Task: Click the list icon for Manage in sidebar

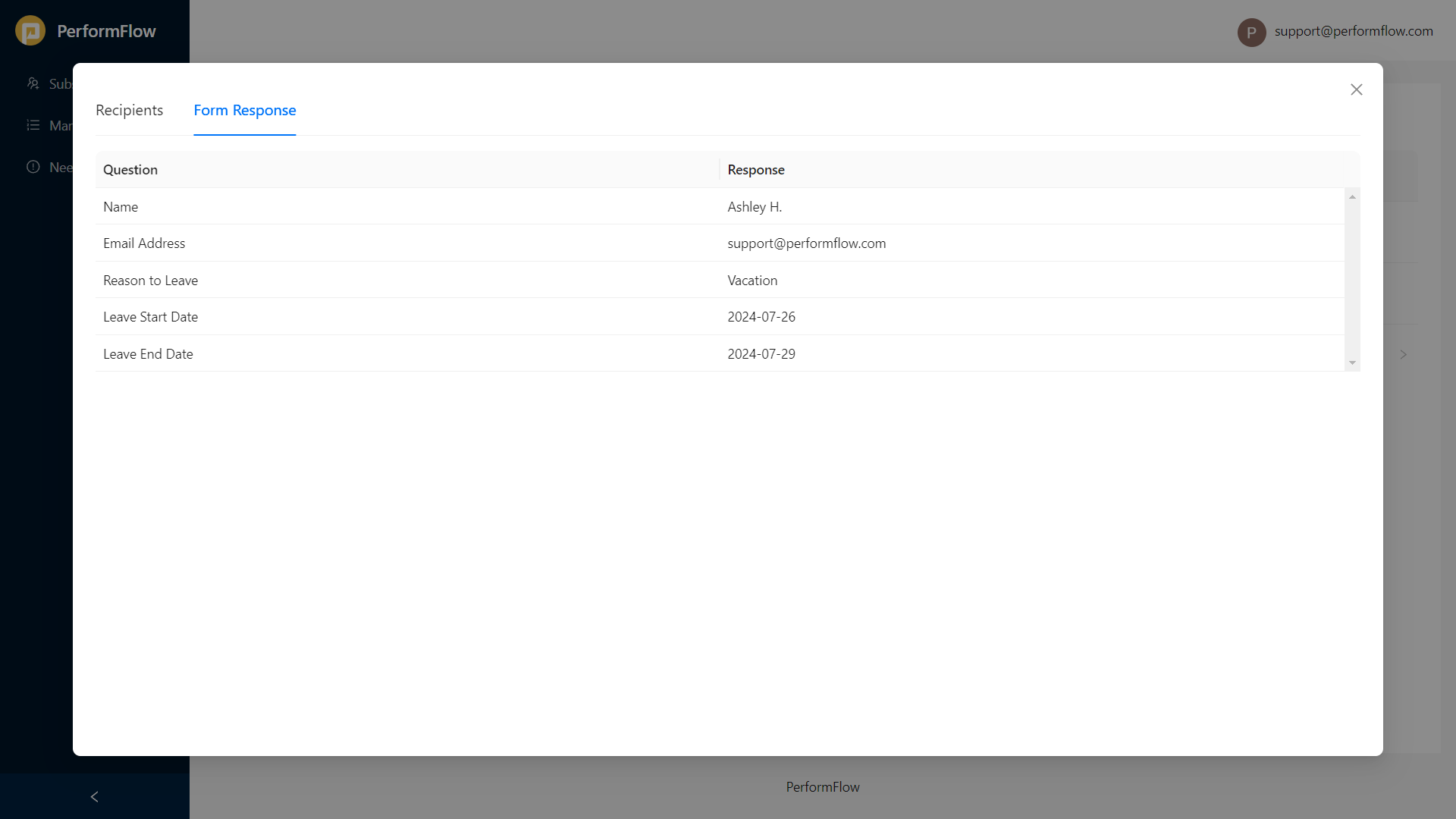Action: 33,125
